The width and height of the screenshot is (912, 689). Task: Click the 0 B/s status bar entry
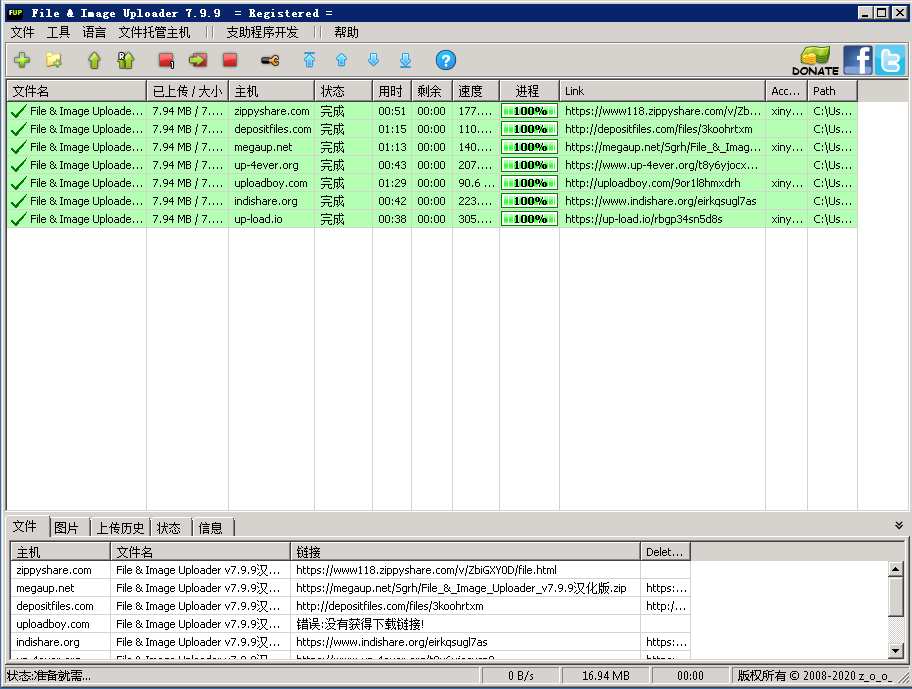pos(521,676)
